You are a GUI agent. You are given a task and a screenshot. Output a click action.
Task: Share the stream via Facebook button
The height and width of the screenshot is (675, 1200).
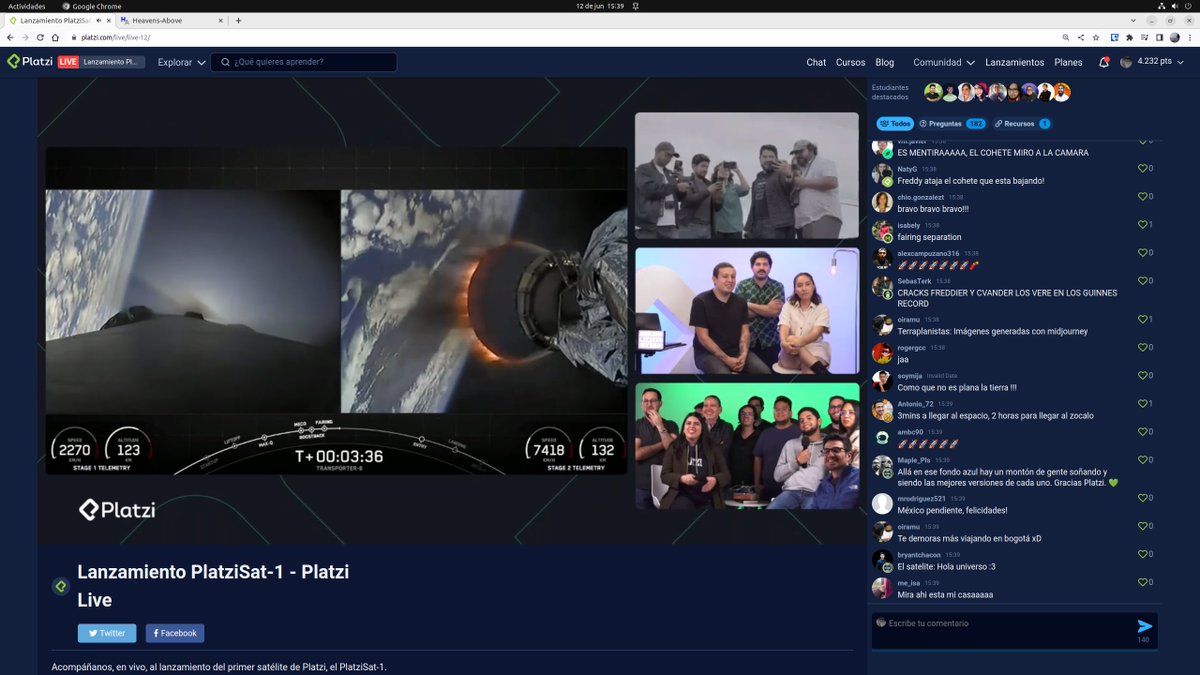click(x=175, y=633)
